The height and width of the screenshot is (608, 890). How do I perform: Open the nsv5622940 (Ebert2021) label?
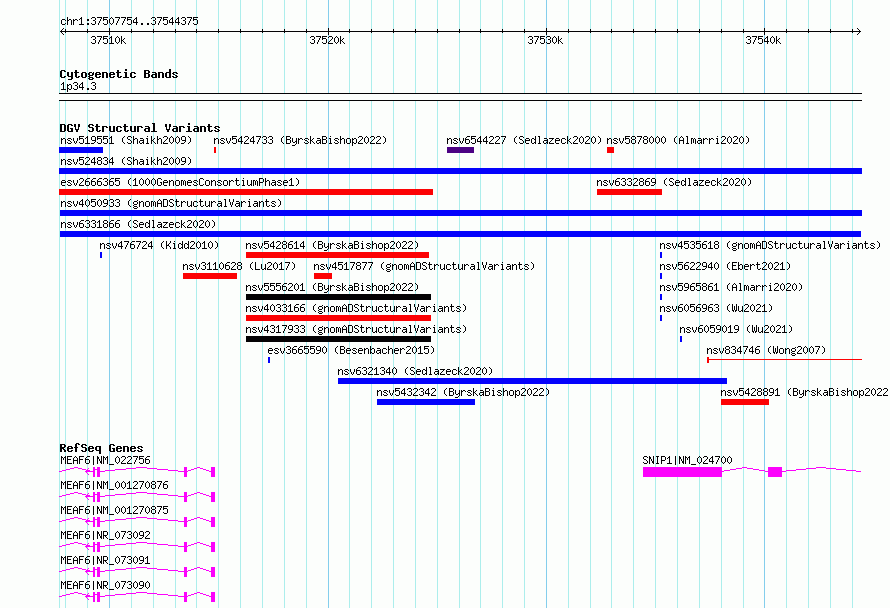pos(725,266)
